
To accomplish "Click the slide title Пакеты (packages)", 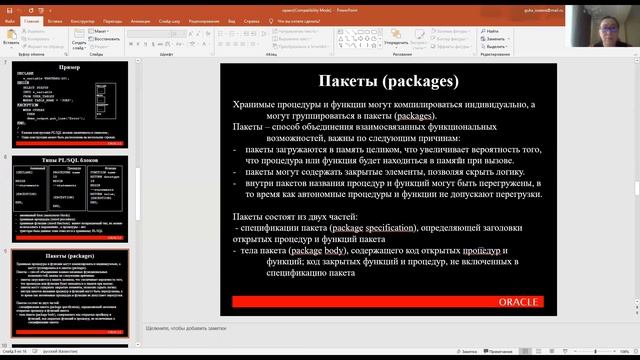I will pos(389,81).
